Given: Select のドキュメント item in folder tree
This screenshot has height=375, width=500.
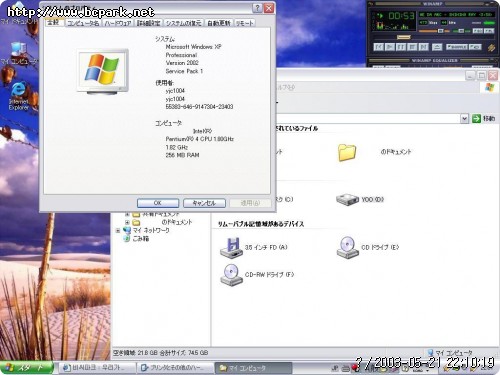Looking at the screenshot, I should tap(177, 222).
